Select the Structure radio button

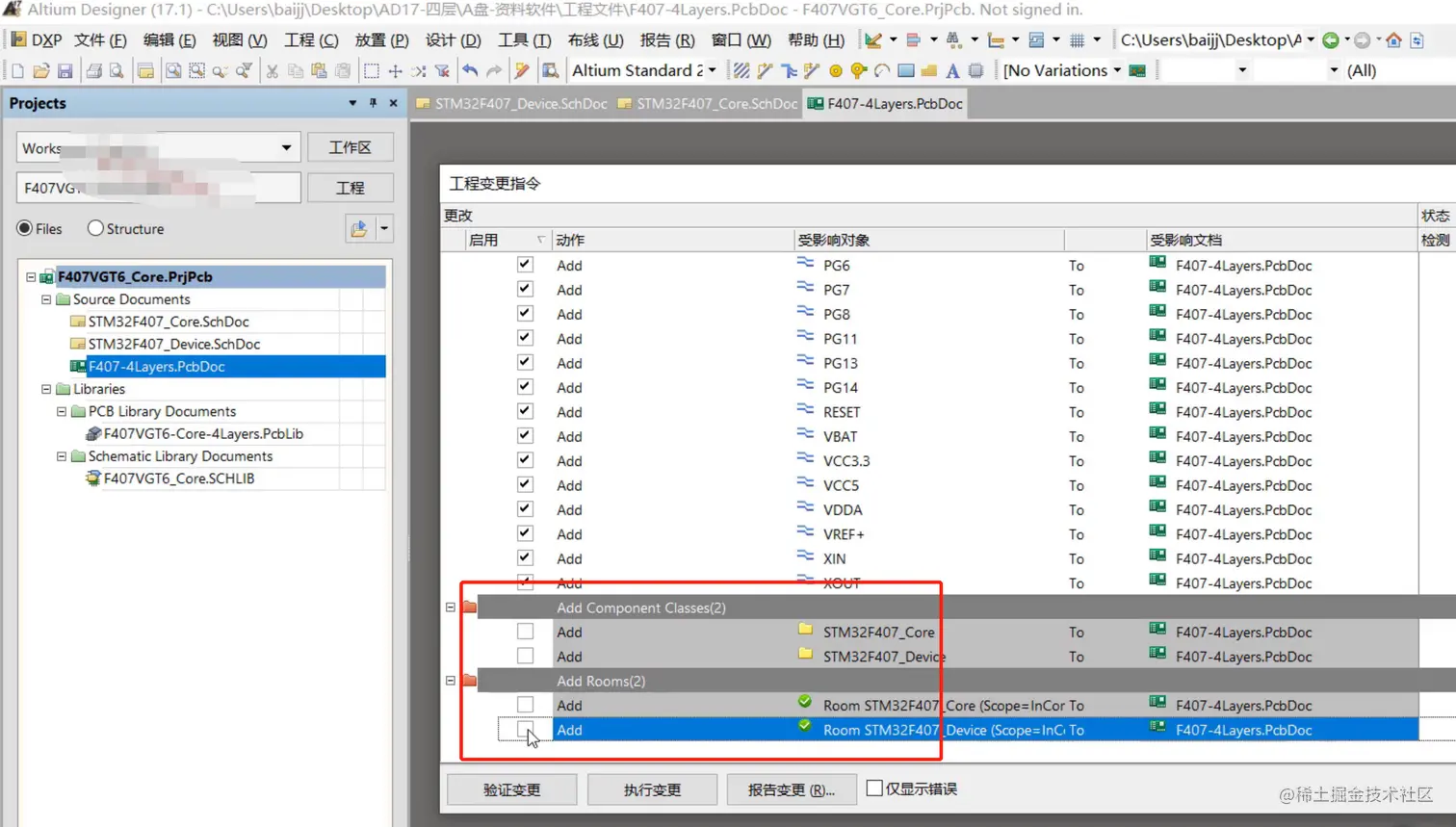[95, 228]
